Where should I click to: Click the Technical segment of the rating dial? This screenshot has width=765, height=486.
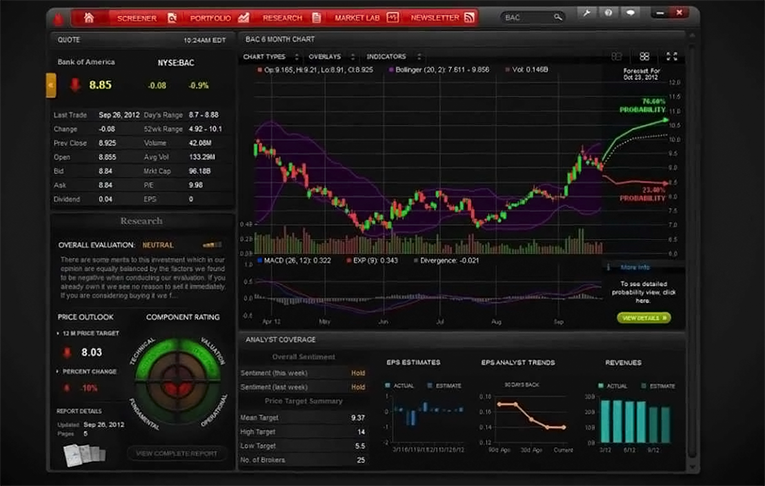tap(153, 359)
